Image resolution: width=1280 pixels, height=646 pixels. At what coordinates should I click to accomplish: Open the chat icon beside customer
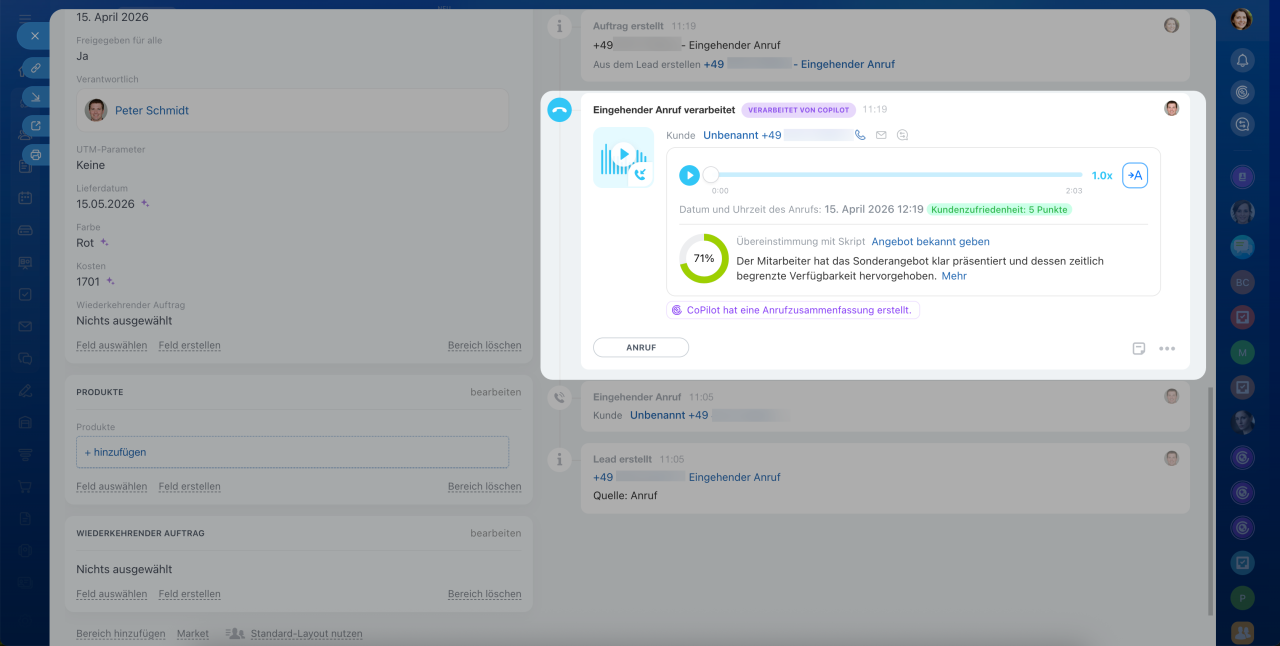[902, 135]
